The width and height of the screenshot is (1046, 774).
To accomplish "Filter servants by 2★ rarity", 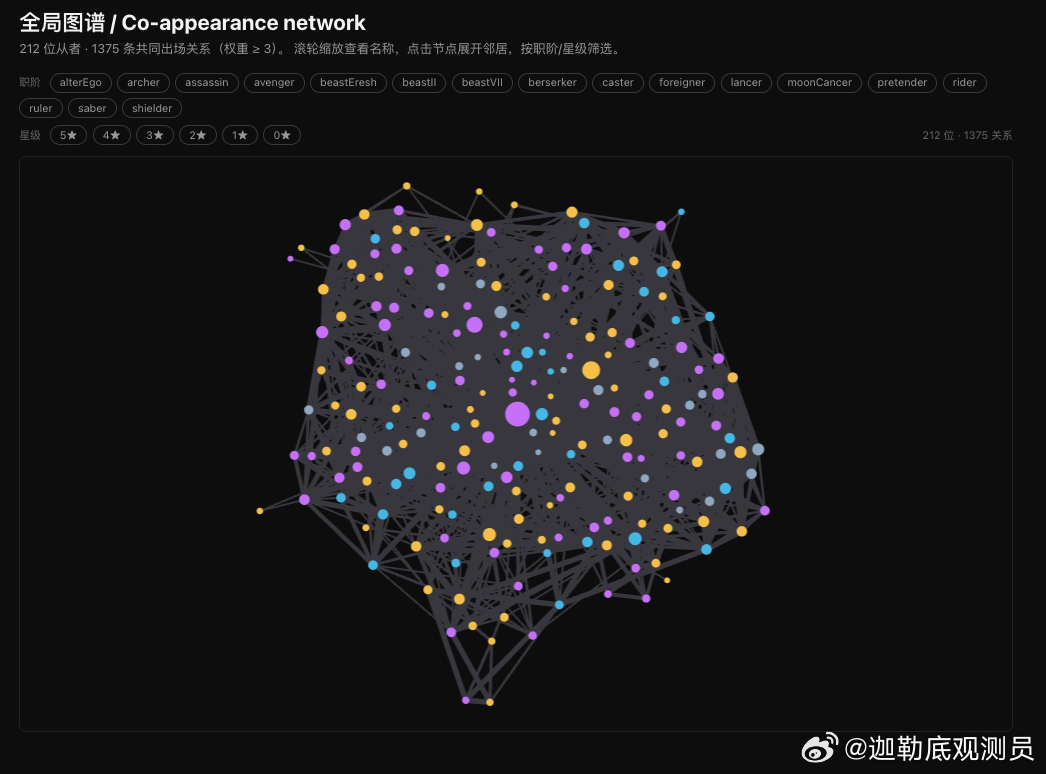I will point(197,135).
